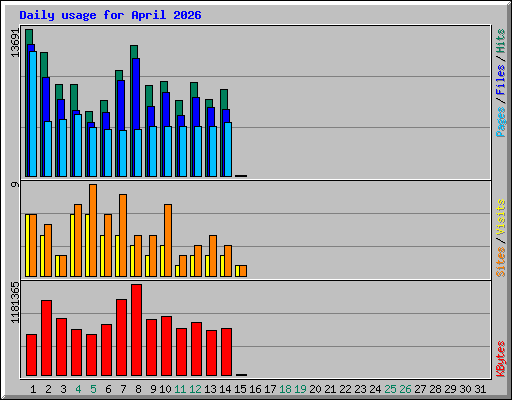
Task: Click the red KBytes bar for day 1
Action: click(x=31, y=355)
